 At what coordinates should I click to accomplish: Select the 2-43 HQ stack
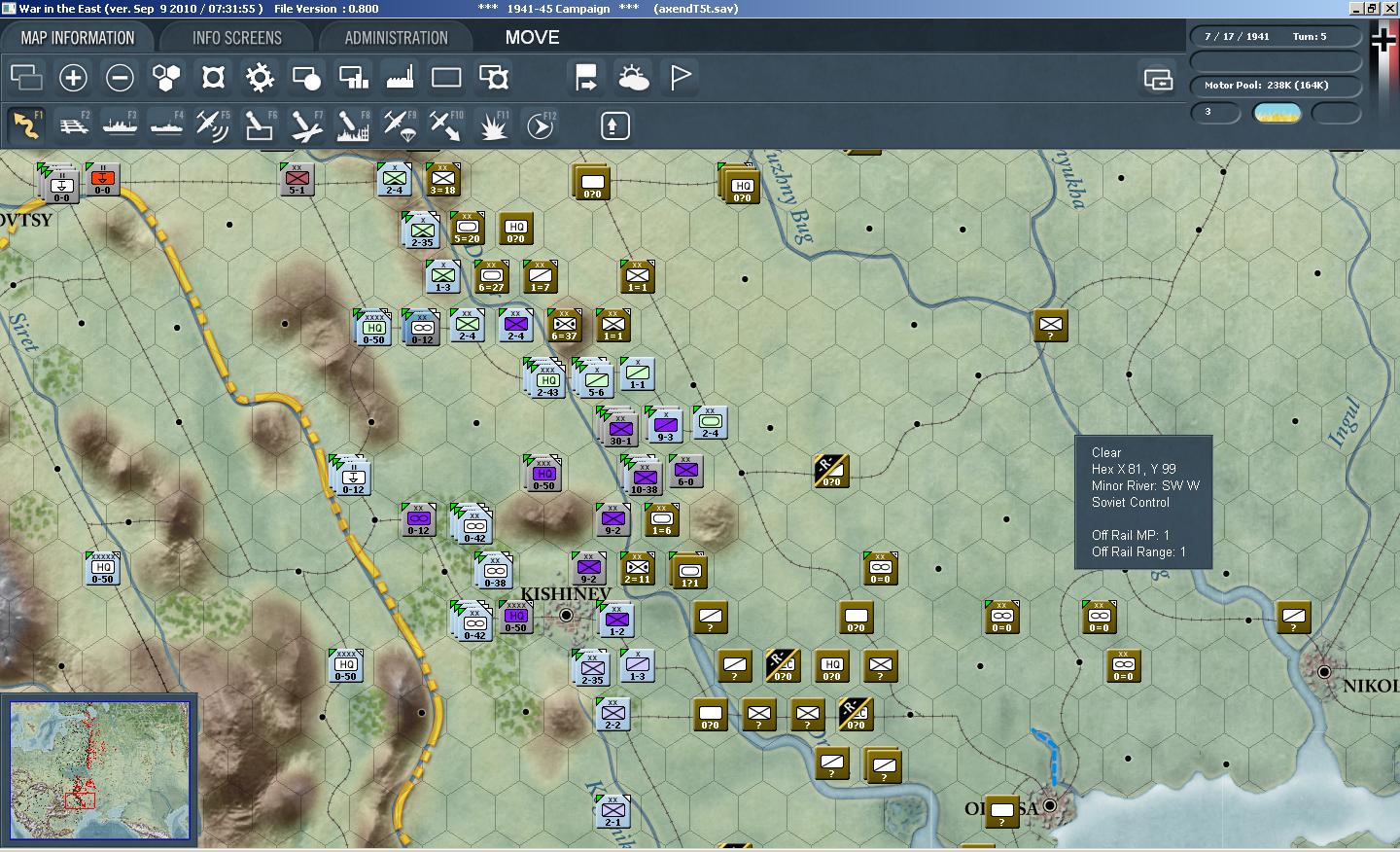tap(545, 378)
